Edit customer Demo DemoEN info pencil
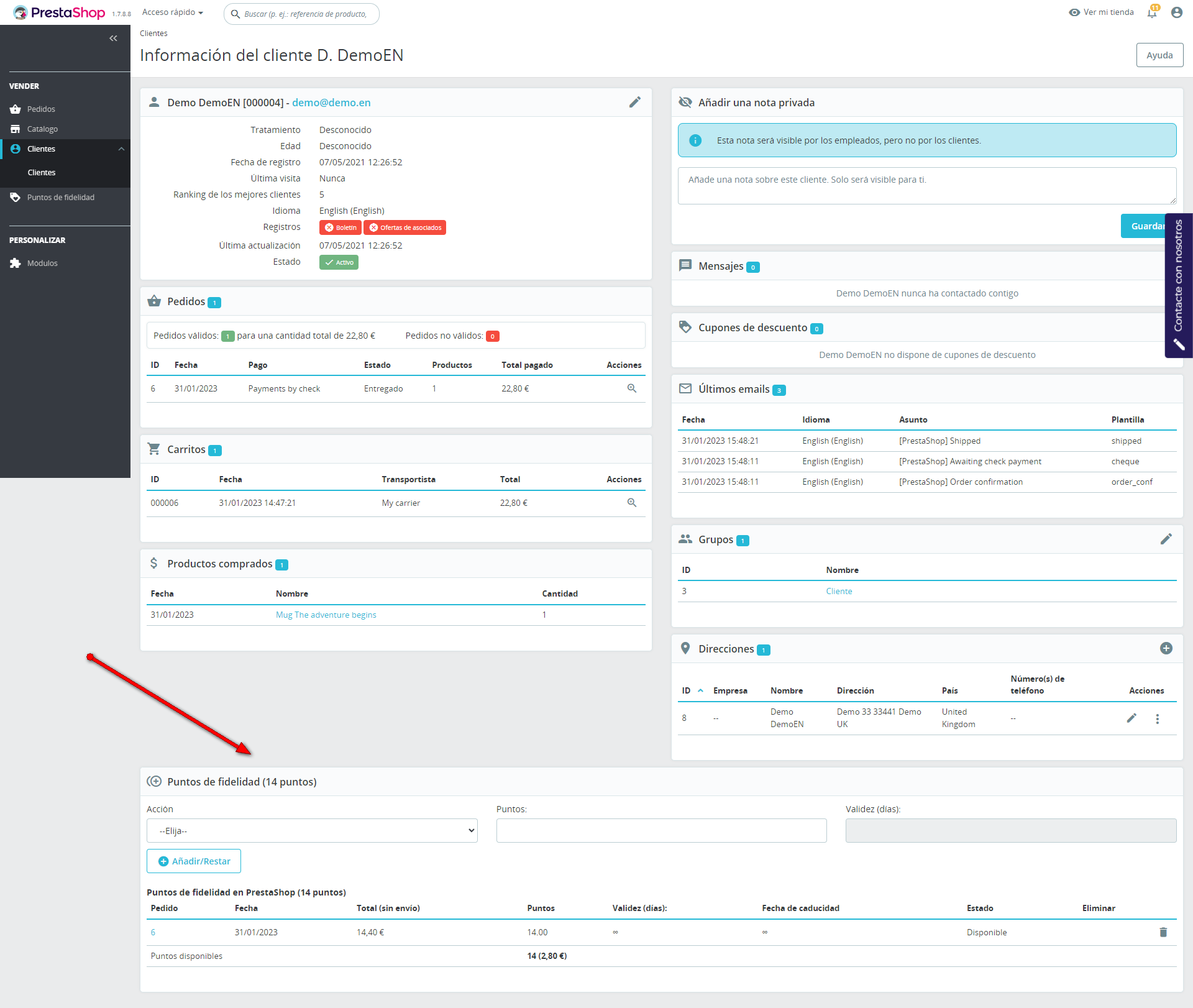The height and width of the screenshot is (1008, 1193). pos(634,103)
